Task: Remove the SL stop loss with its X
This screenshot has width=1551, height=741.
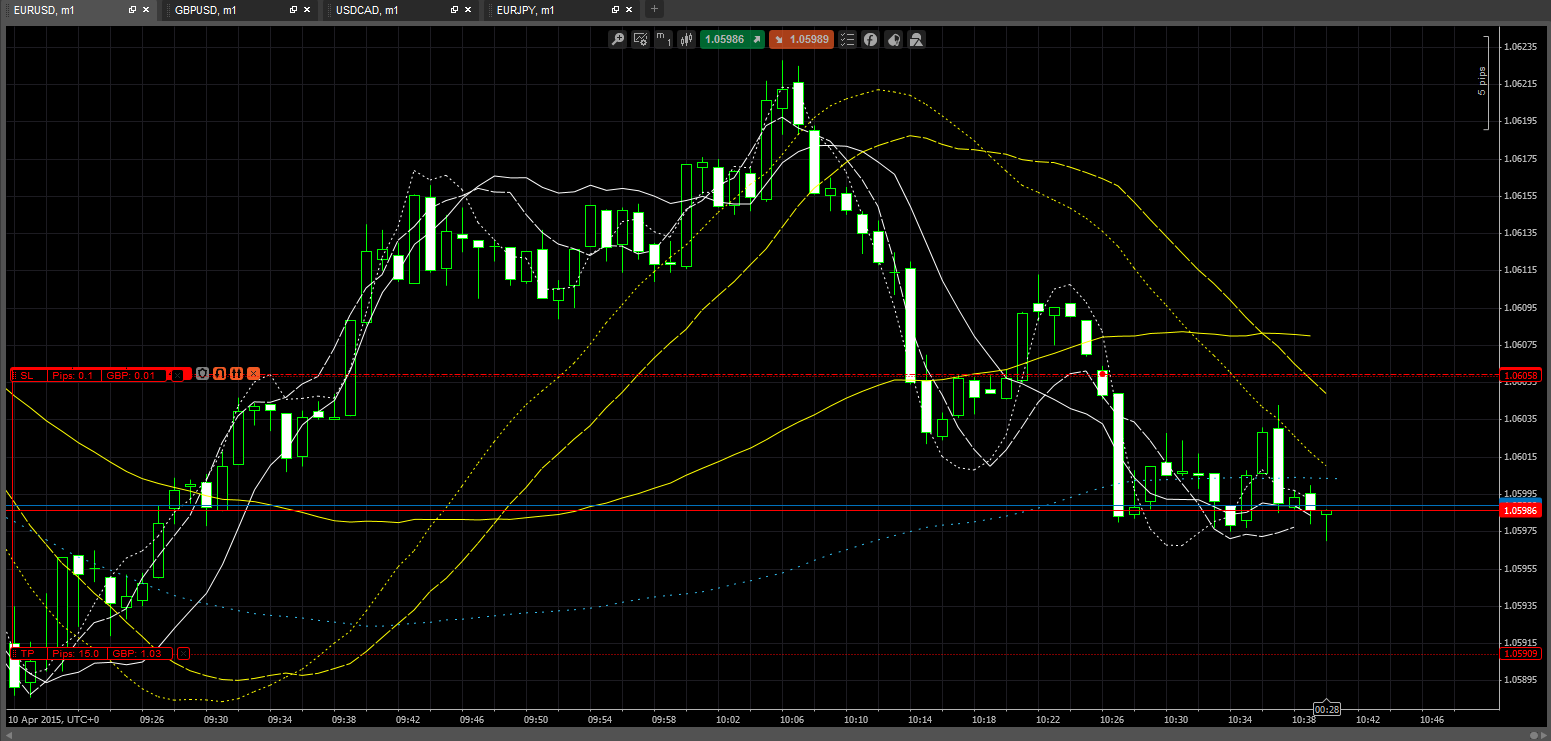Action: (x=177, y=374)
